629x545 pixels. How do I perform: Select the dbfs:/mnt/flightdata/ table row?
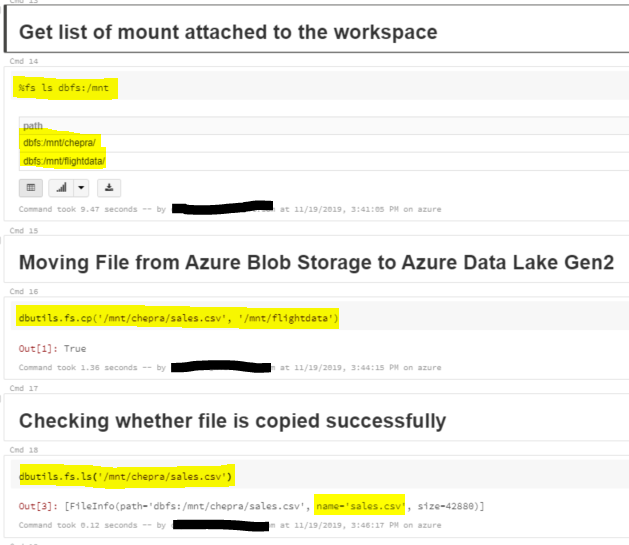pyautogui.click(x=324, y=161)
